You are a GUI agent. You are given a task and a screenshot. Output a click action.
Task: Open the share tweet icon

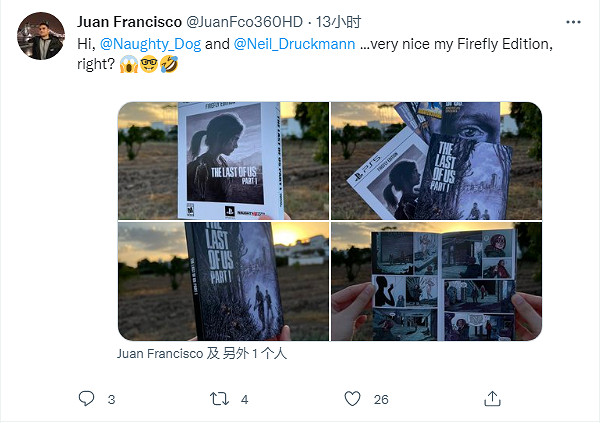(x=490, y=399)
